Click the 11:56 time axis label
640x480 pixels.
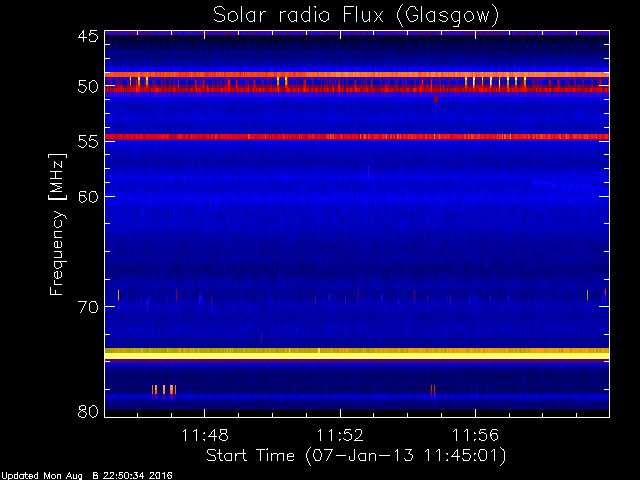[475, 435]
